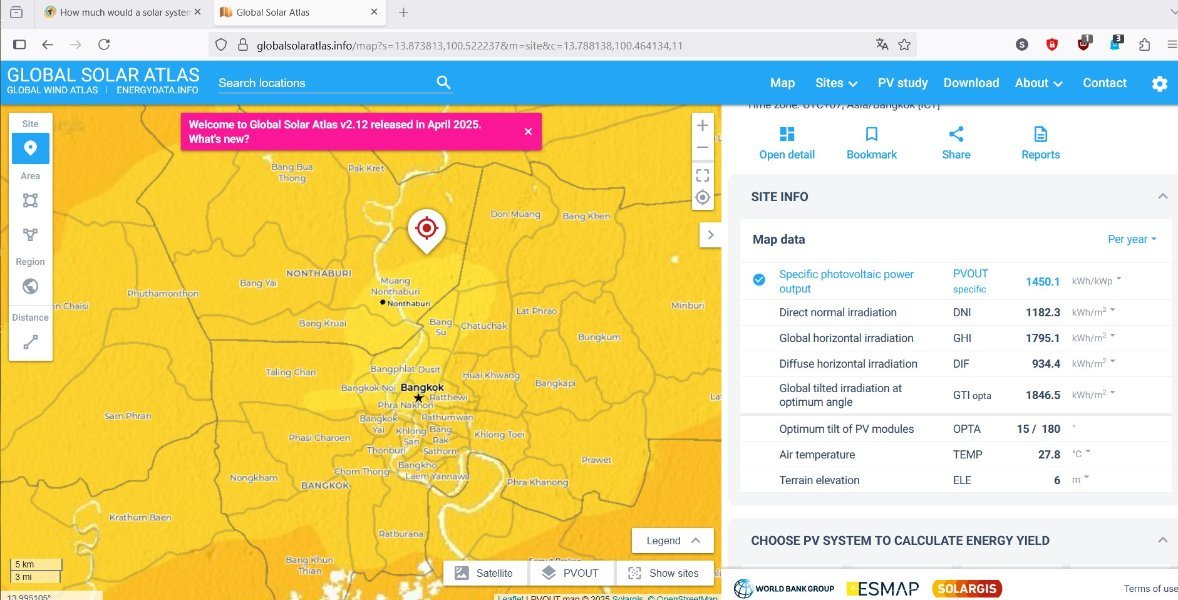Viewport: 1178px width, 600px height.
Task: Select the PVOUT data checkmark
Action: coord(759,280)
